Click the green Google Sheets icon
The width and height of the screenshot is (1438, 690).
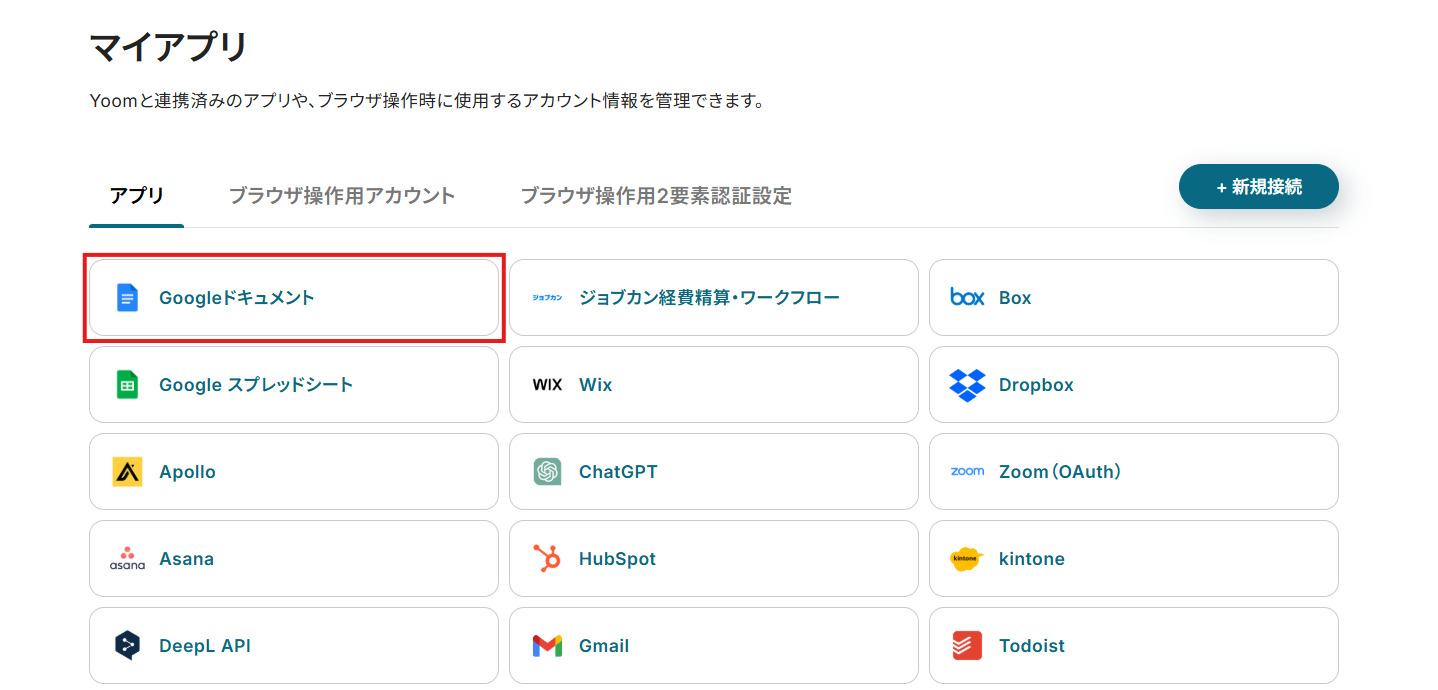coord(127,385)
